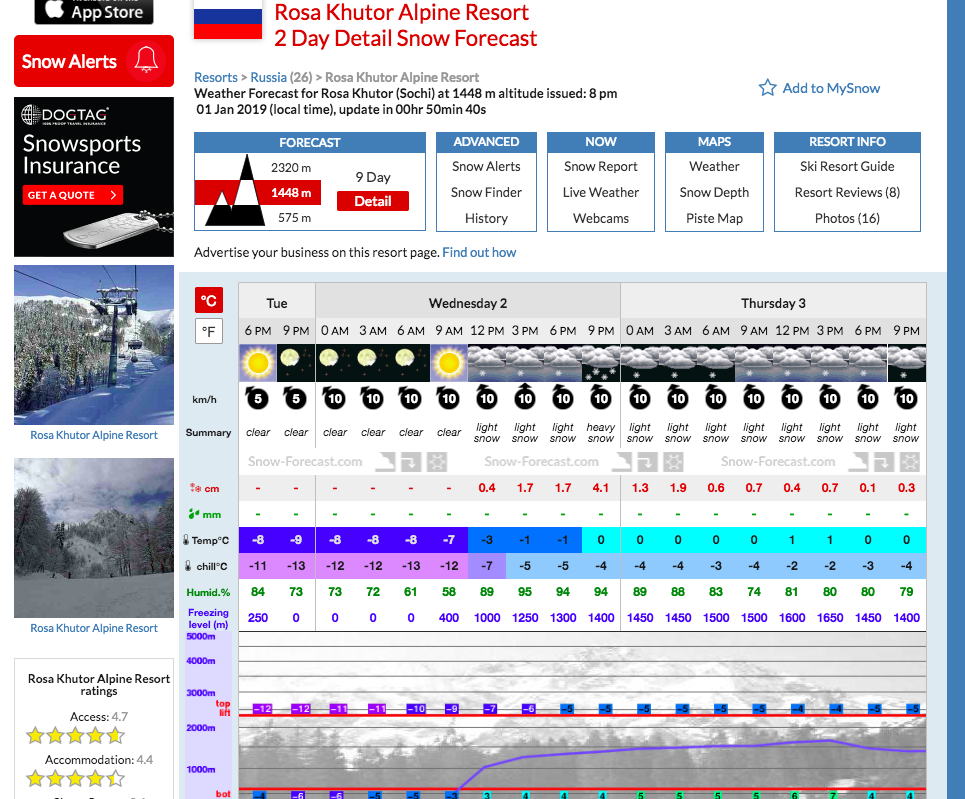Click the Access rating stars
965x799 pixels.
point(75,735)
